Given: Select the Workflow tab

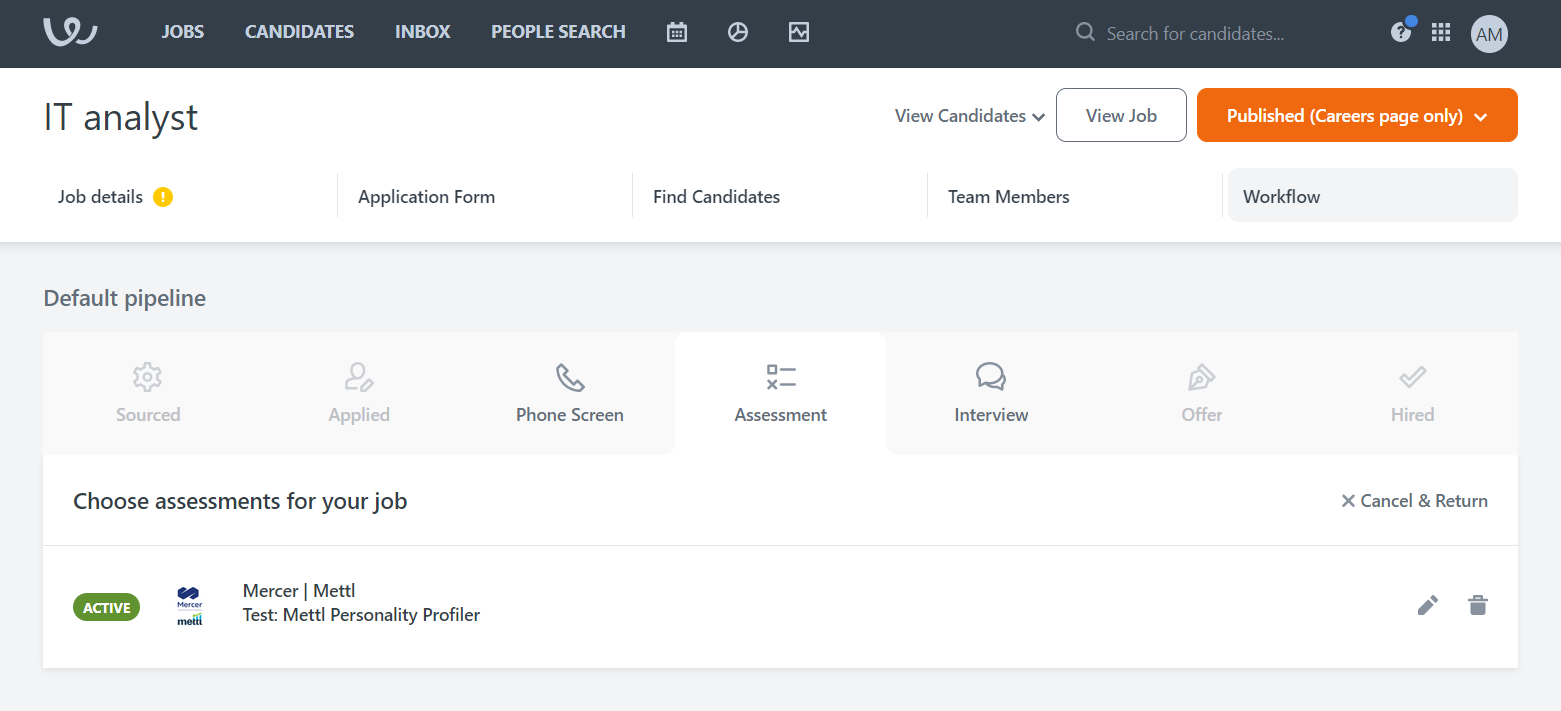Looking at the screenshot, I should tap(1372, 195).
